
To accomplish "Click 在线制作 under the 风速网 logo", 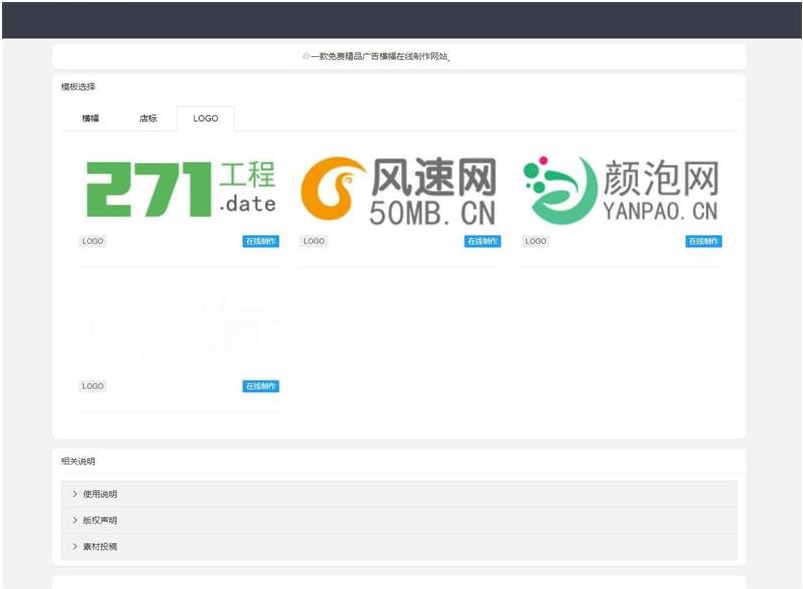I will (482, 241).
